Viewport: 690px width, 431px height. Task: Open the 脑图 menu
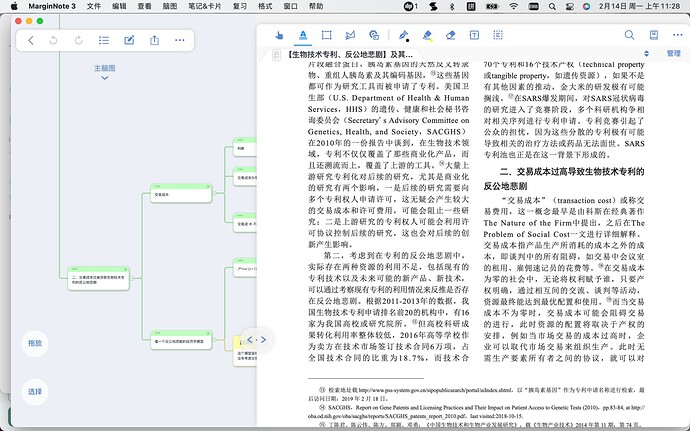tap(169, 6)
